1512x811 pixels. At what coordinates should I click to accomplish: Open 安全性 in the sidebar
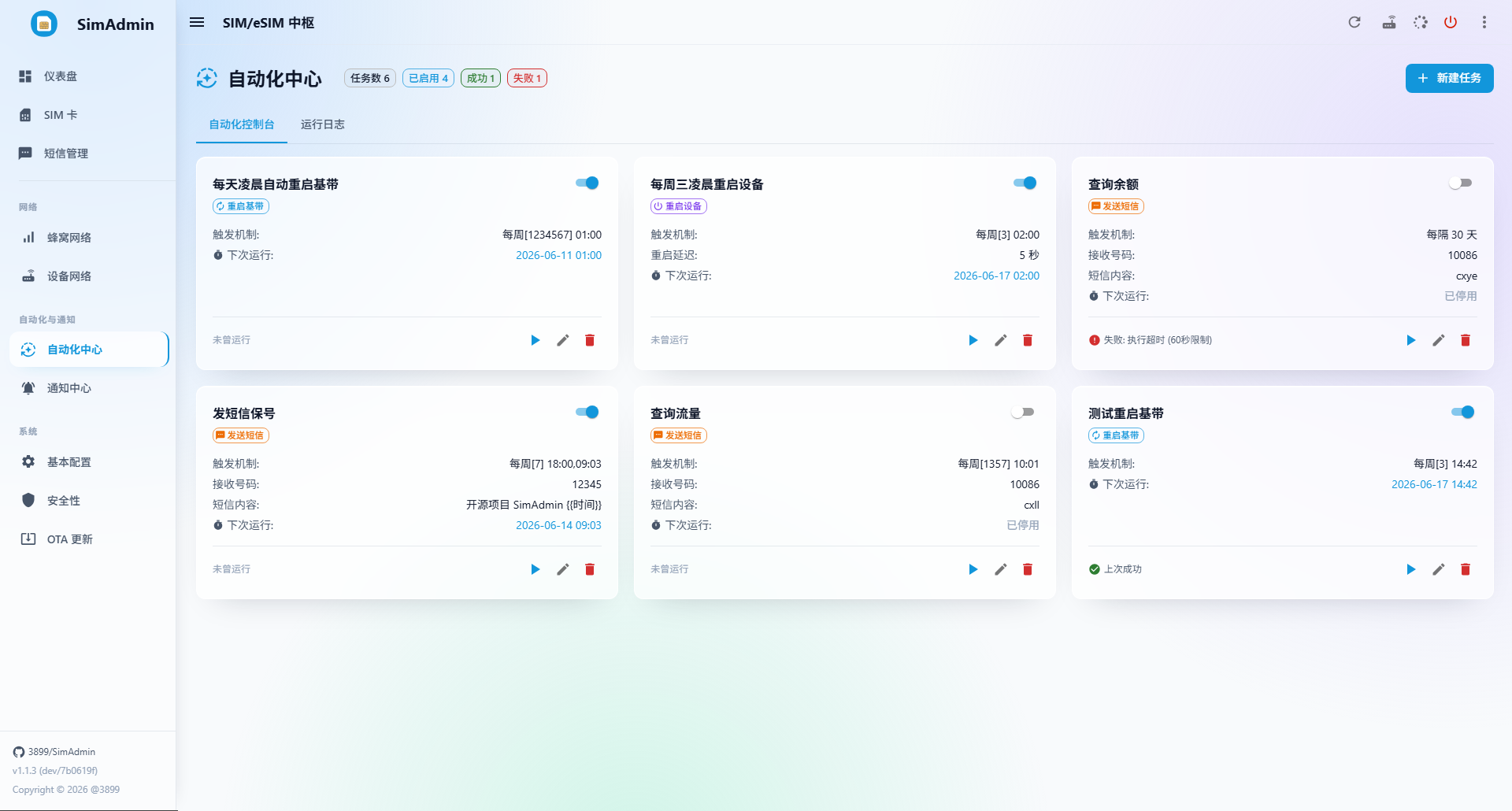coord(88,501)
